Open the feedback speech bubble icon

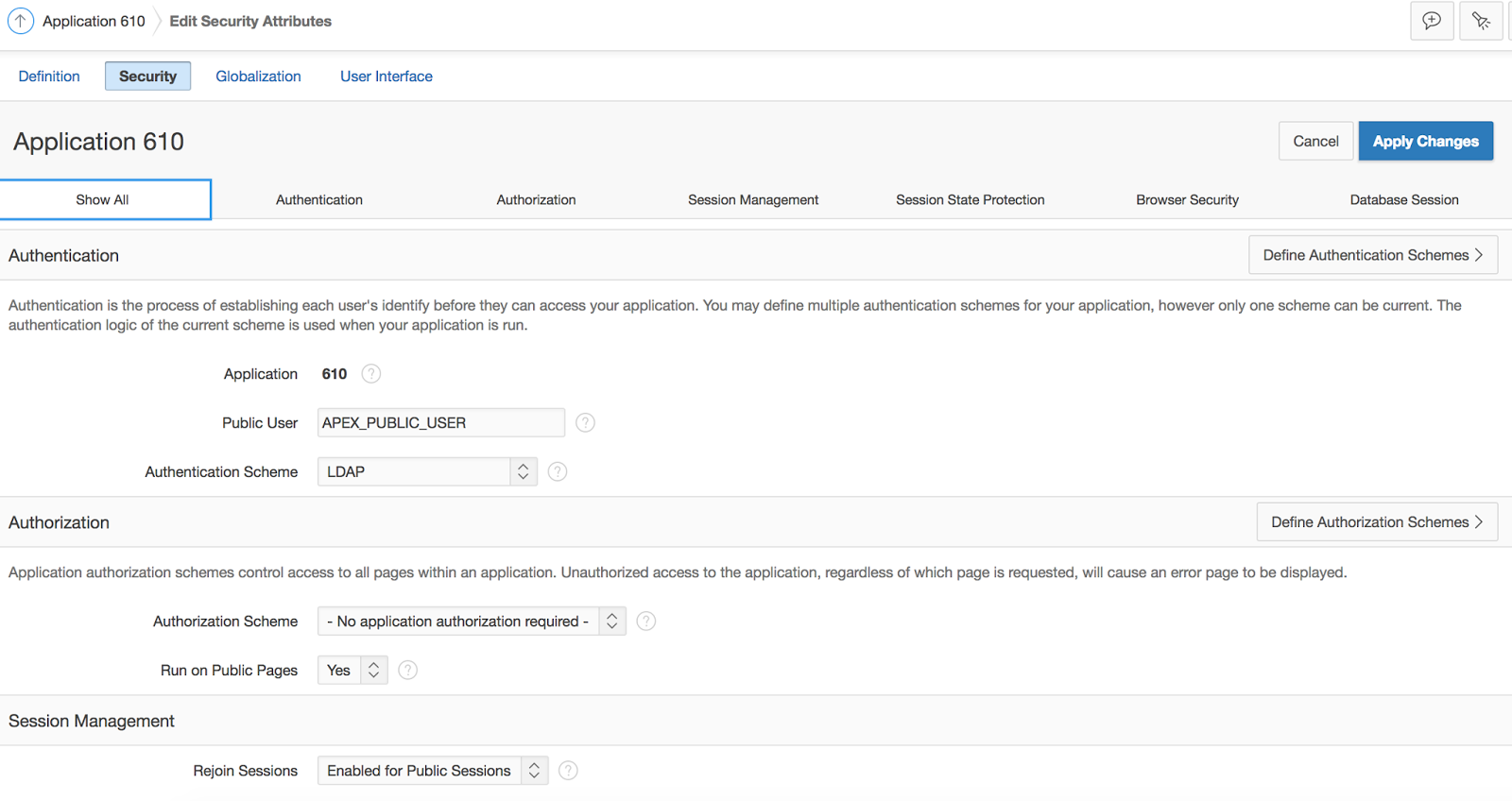(x=1432, y=21)
